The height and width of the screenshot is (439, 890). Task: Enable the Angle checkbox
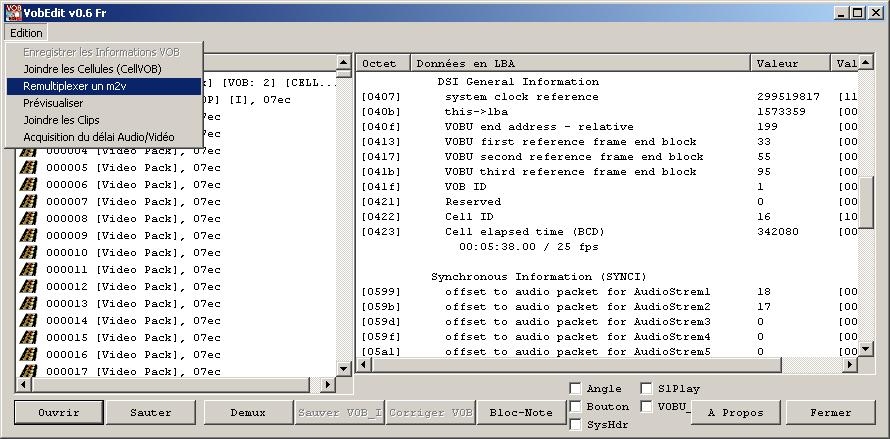pos(575,389)
